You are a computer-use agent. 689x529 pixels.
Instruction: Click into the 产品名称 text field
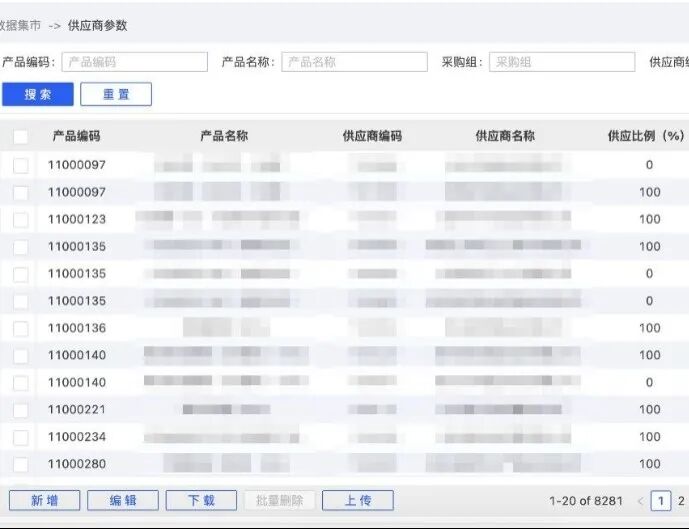[354, 62]
